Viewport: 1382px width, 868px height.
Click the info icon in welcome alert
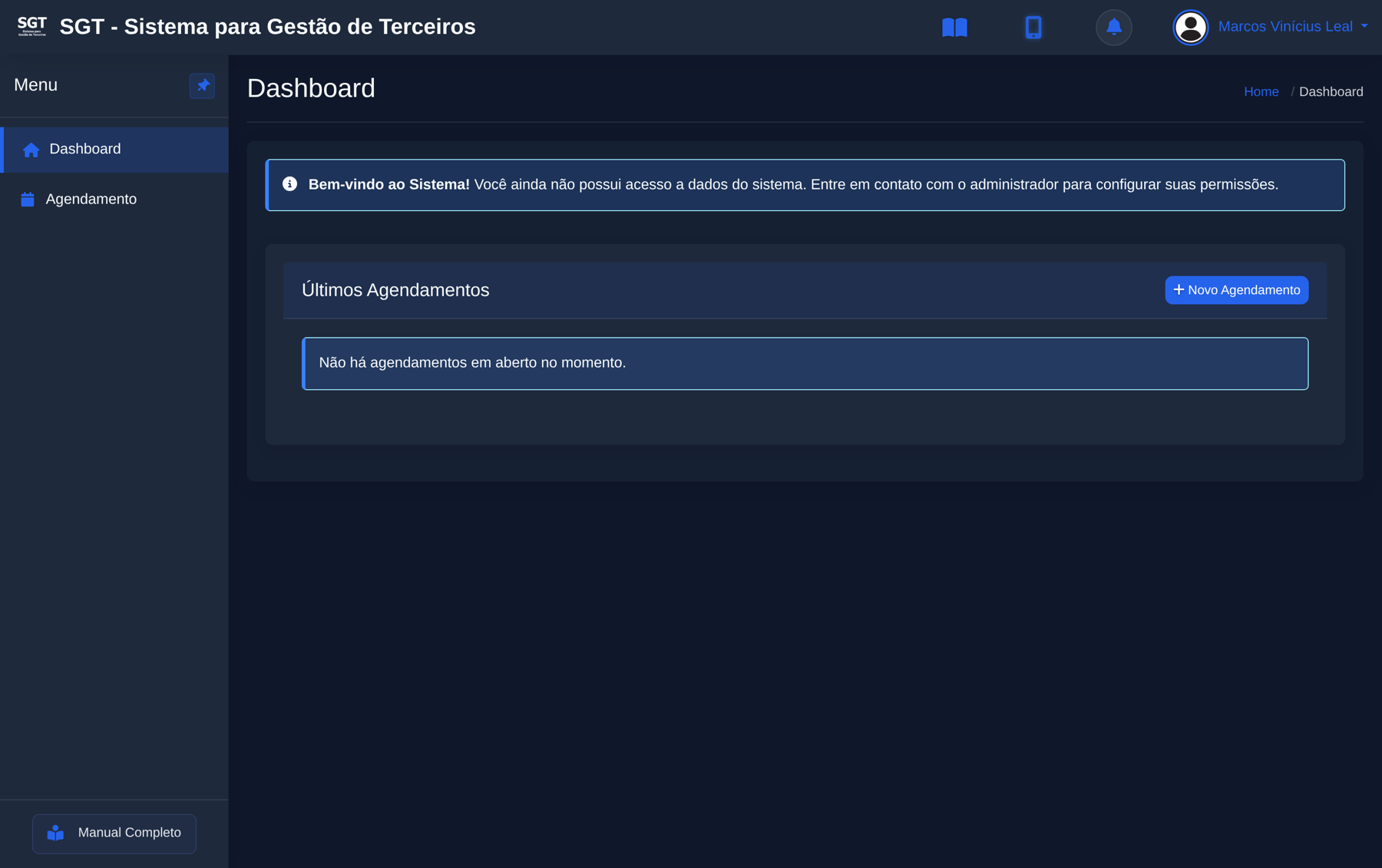click(289, 184)
